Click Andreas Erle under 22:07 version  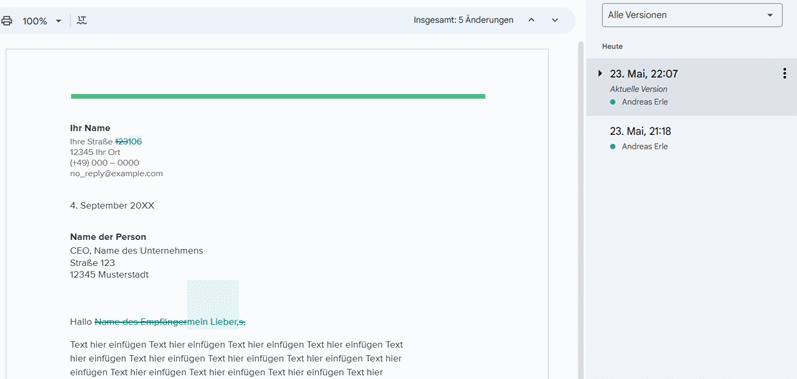tap(645, 102)
